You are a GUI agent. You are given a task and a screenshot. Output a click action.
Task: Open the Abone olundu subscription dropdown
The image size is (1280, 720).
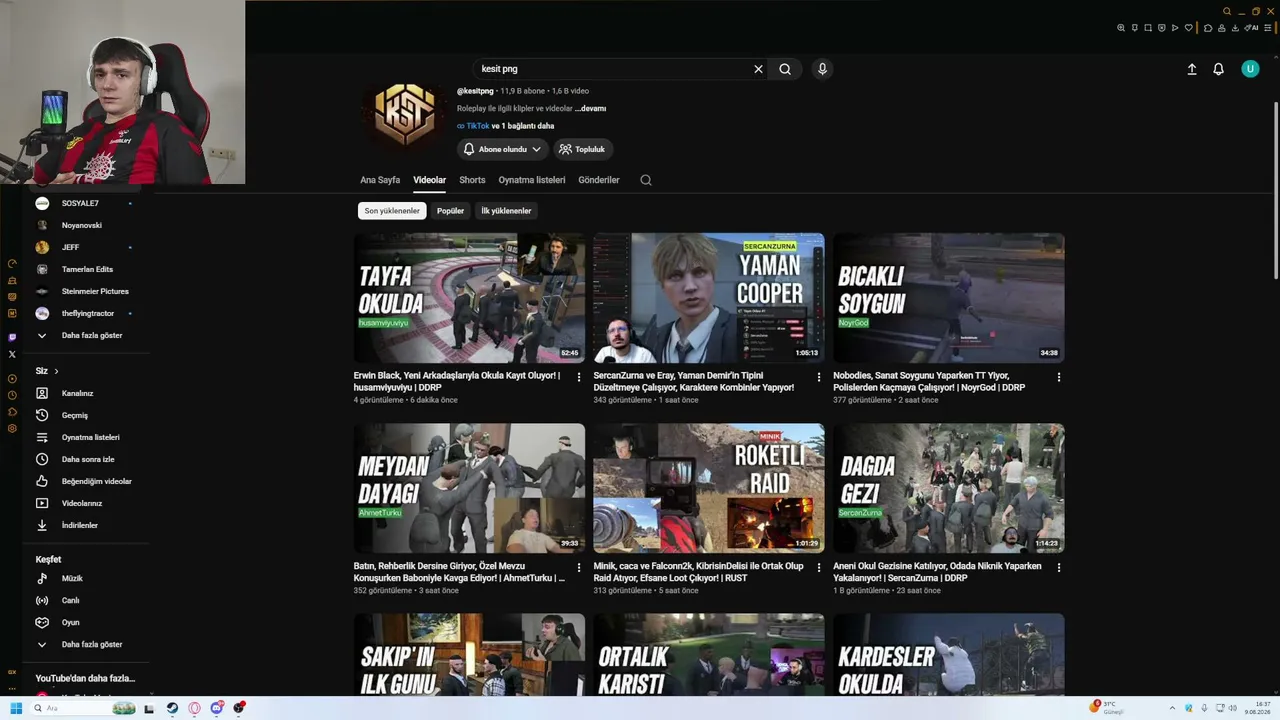503,149
